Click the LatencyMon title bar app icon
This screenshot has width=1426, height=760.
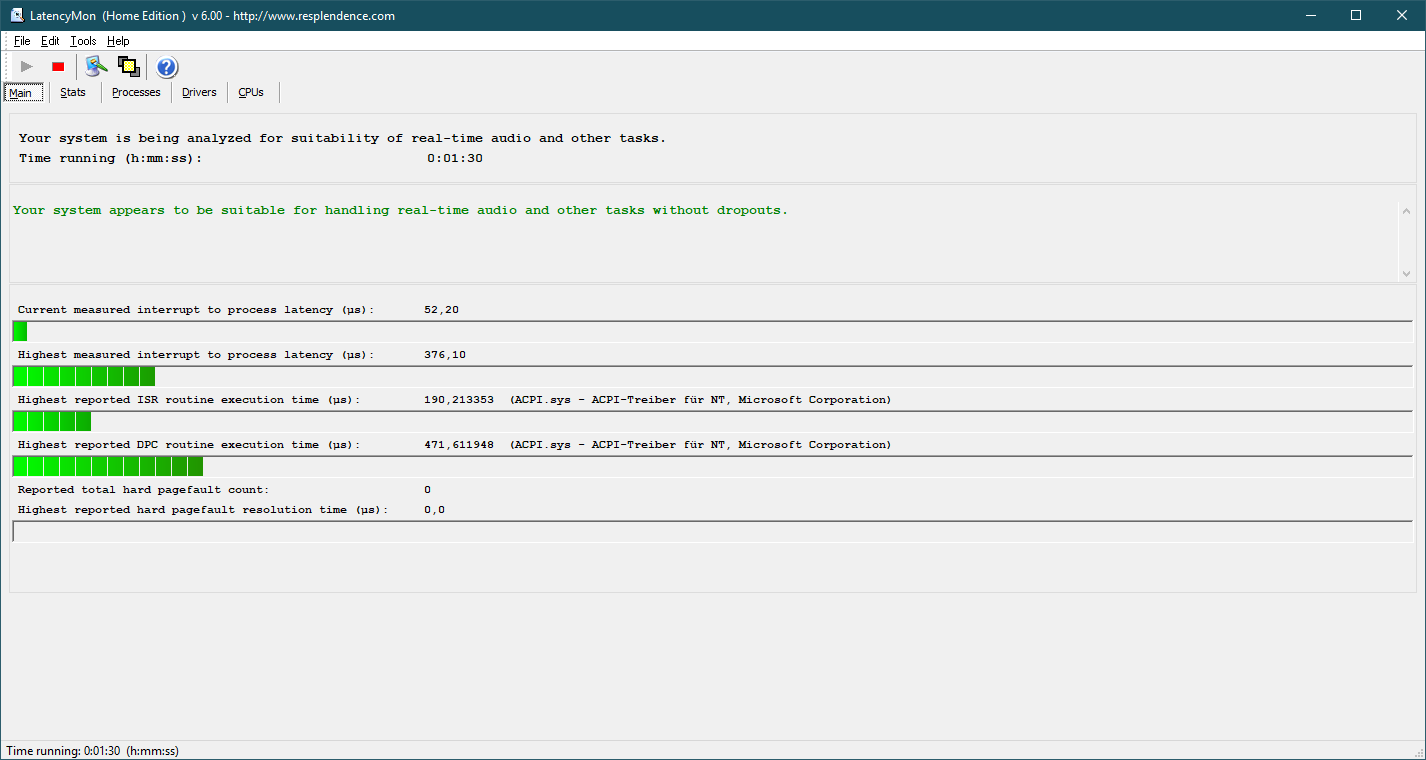tap(17, 15)
